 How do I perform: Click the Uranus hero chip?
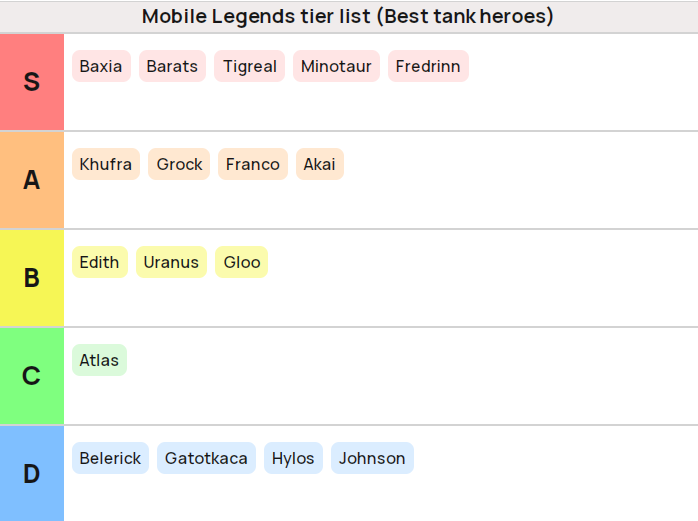click(171, 262)
